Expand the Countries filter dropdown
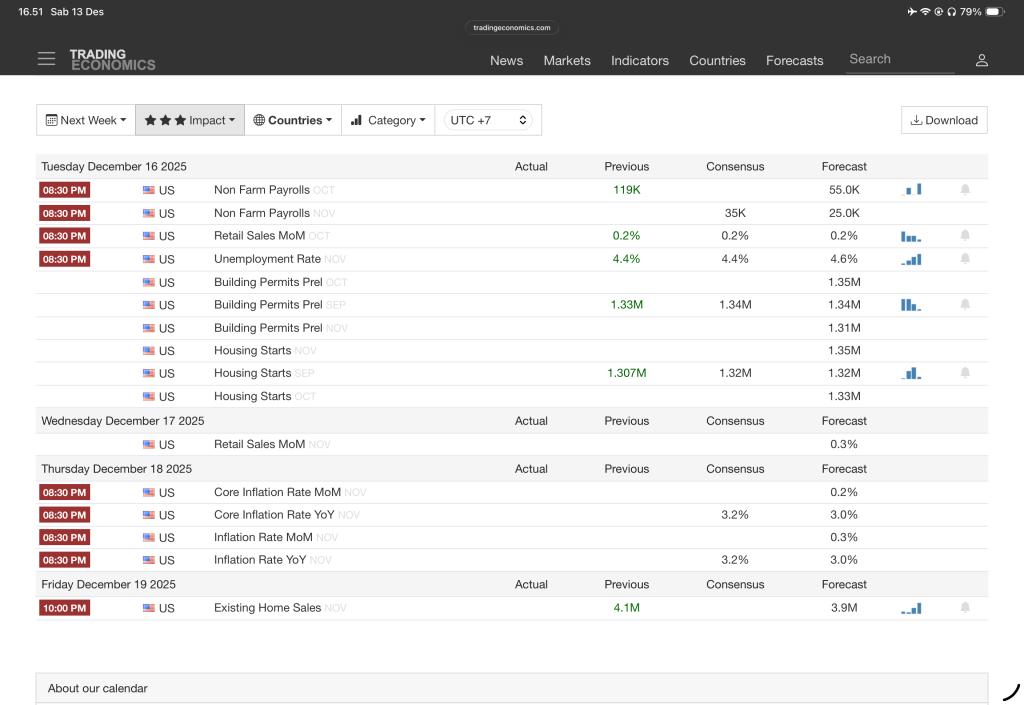This screenshot has width=1024, height=705. click(293, 120)
